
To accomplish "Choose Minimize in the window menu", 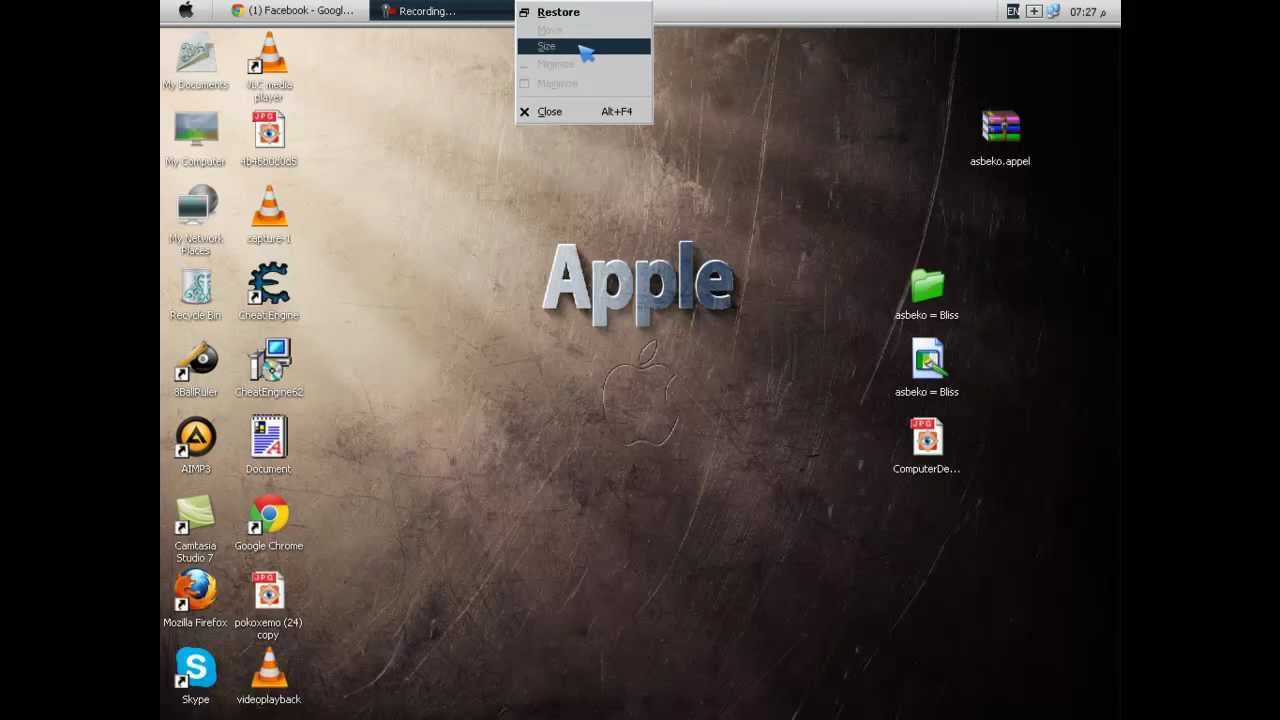I will tap(584, 64).
